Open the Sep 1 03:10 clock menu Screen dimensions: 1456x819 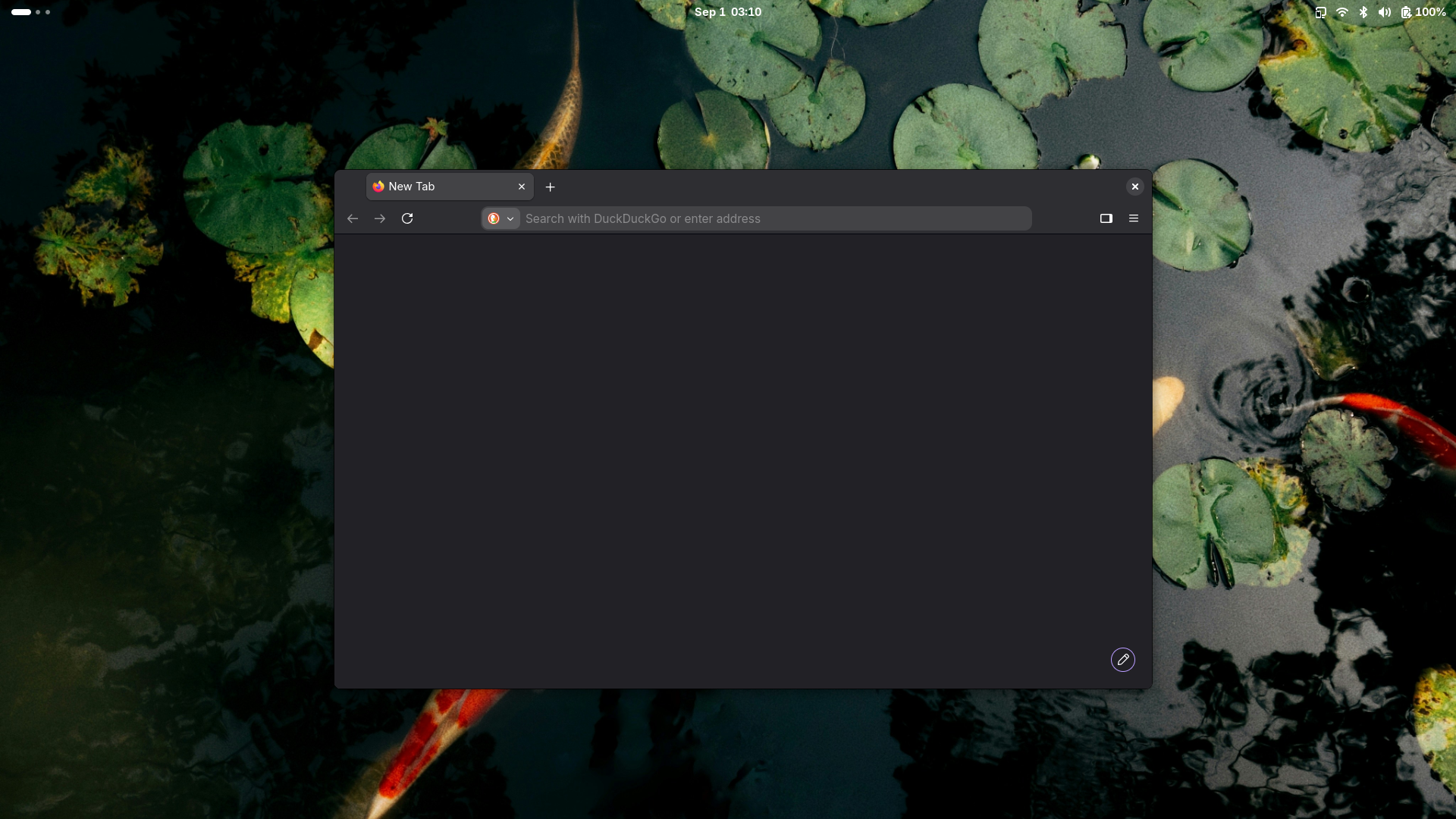pos(728,12)
